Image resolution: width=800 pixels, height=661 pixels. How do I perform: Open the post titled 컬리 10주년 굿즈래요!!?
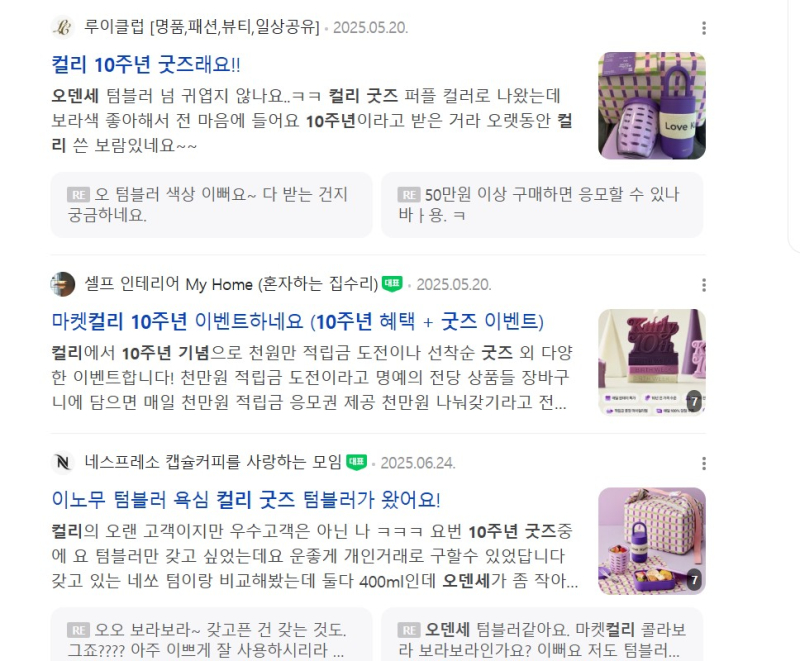click(146, 65)
